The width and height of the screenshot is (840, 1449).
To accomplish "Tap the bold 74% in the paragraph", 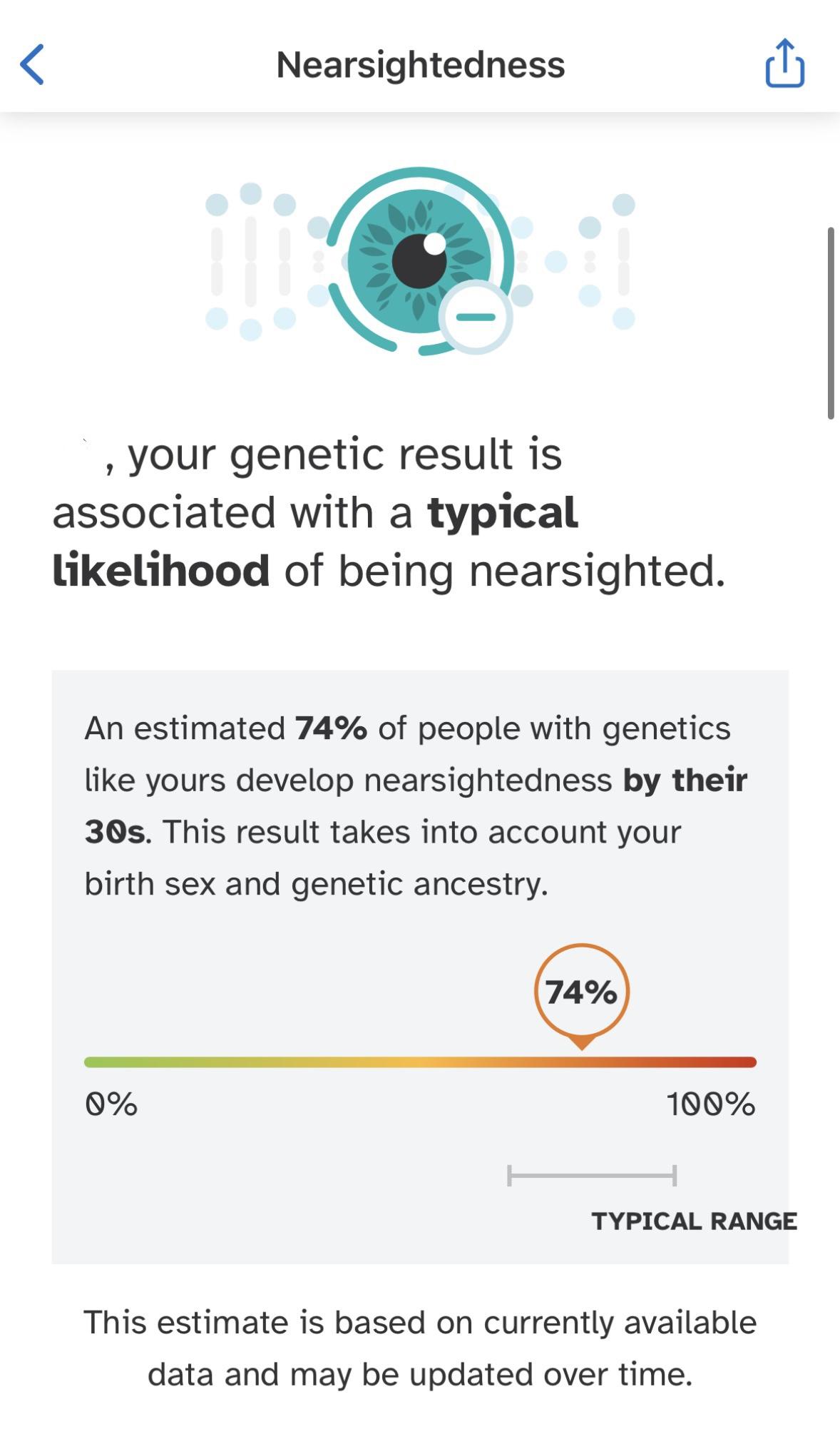I will point(331,728).
